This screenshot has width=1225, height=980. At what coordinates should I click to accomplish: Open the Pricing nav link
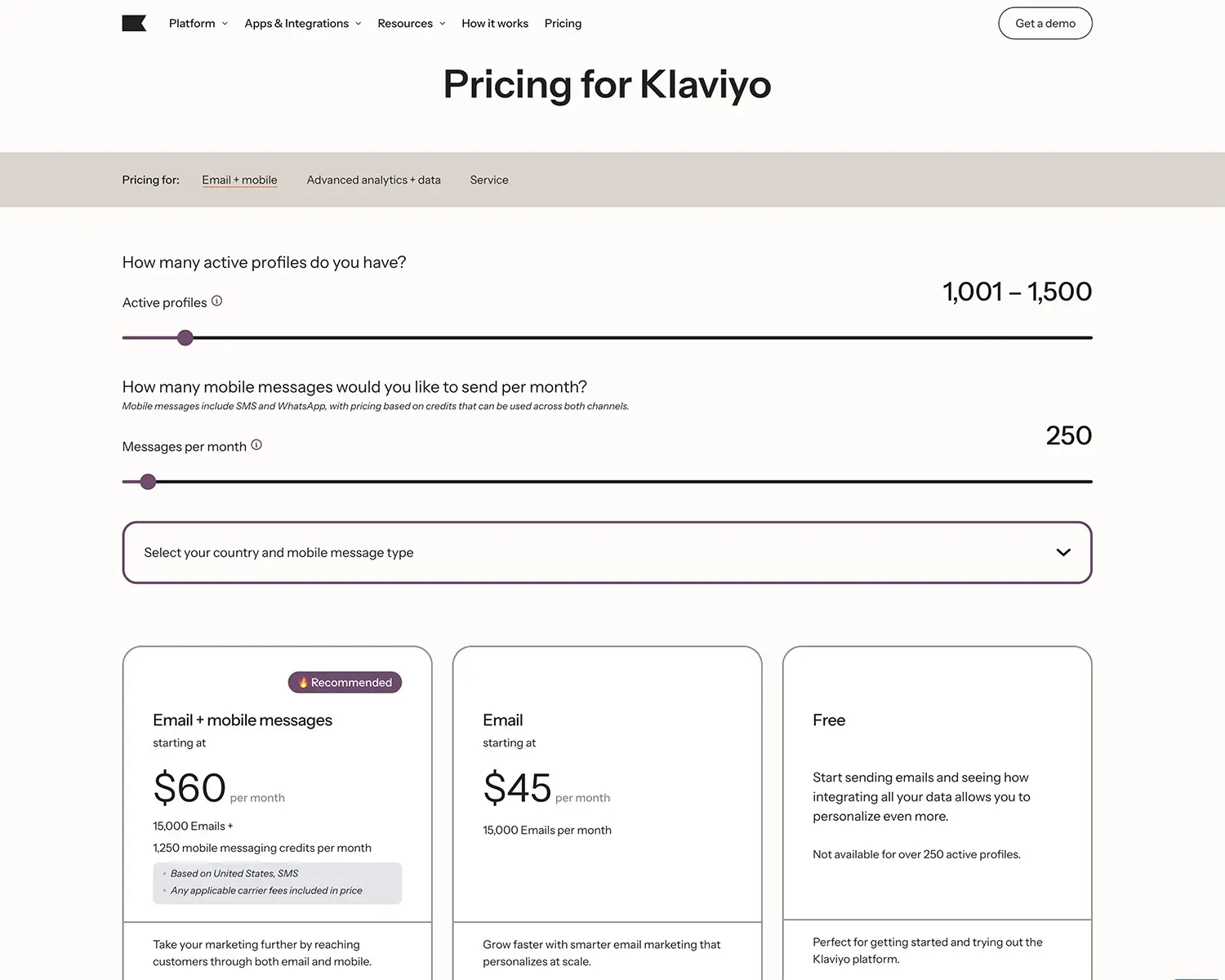[563, 24]
